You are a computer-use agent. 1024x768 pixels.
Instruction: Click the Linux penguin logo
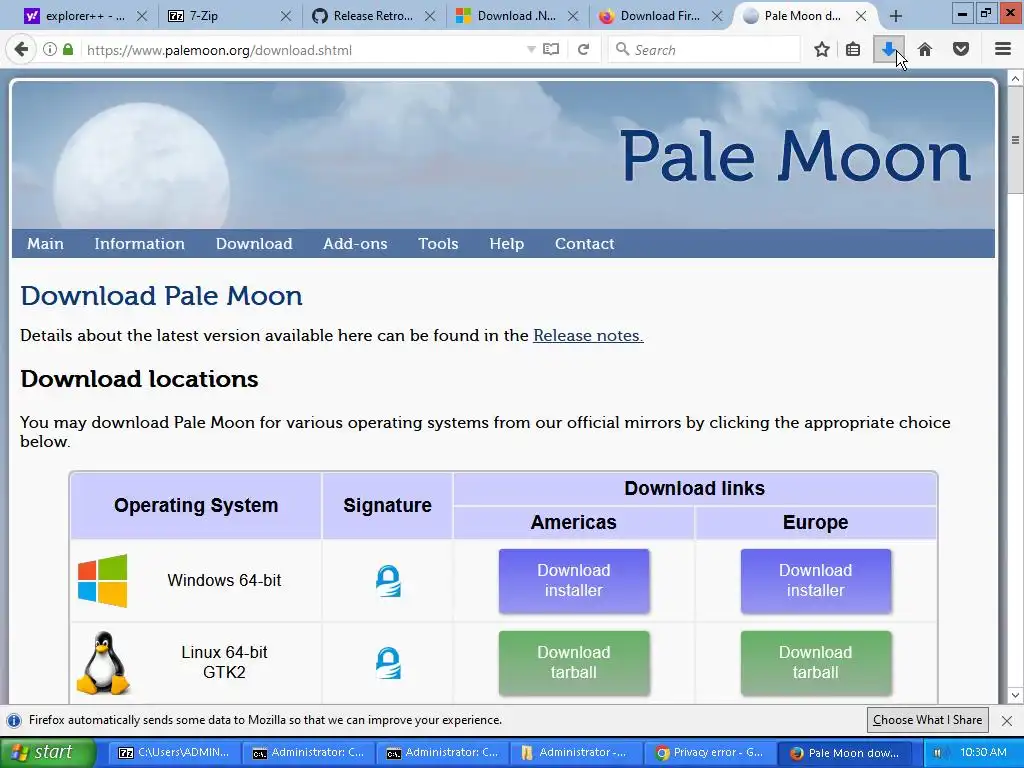point(103,663)
